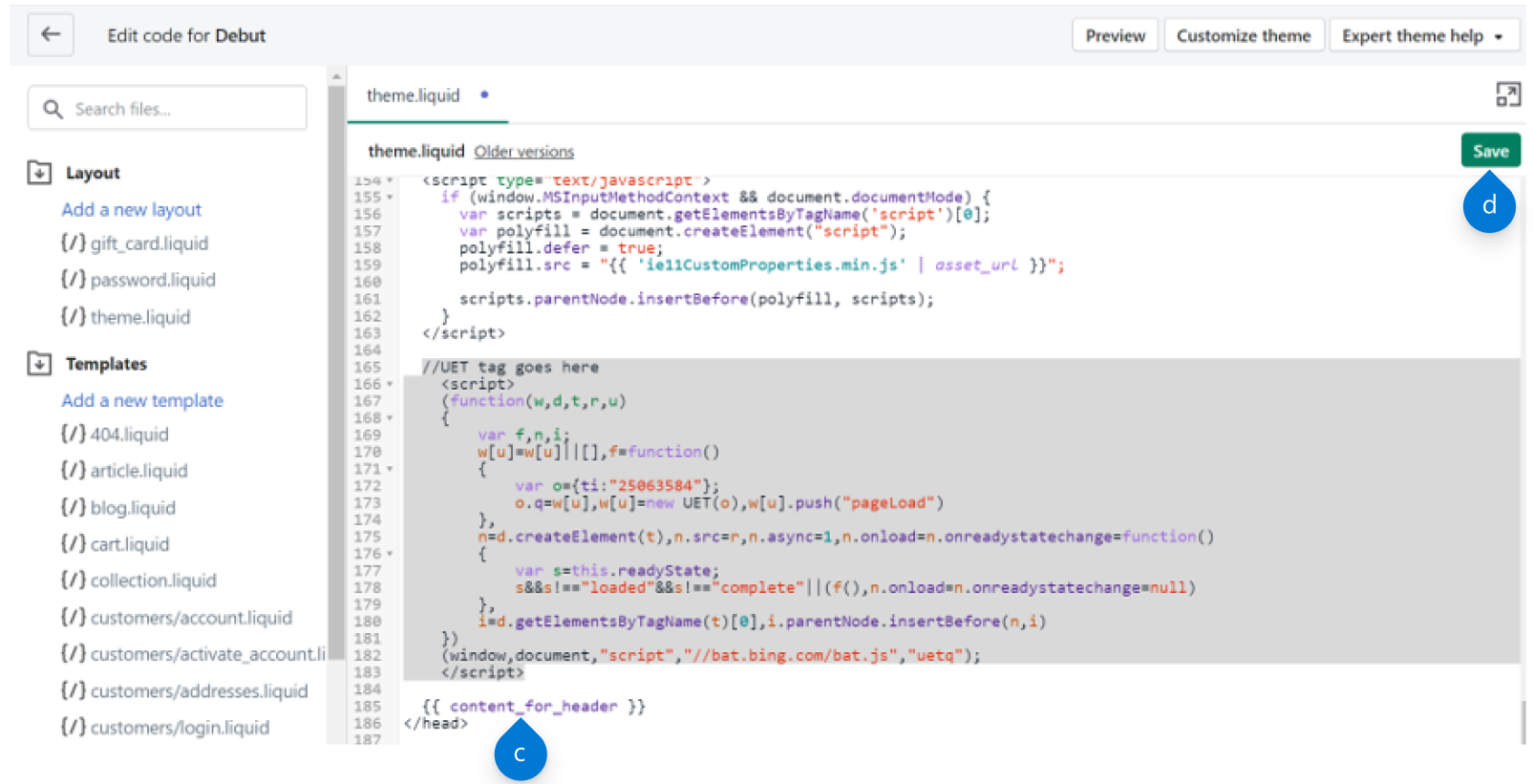The image size is (1533, 784).
Task: Open customers/account.liquid file
Action: 177,618
